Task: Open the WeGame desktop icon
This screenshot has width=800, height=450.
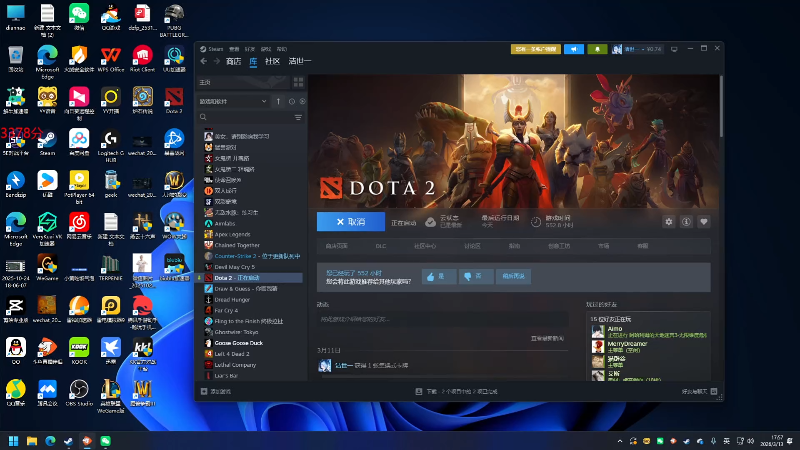Action: pos(47,267)
